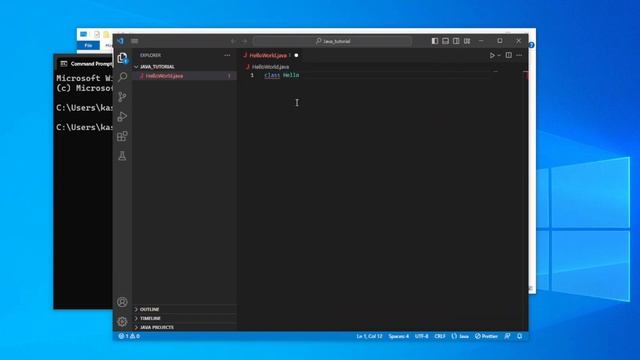Open the Run and Debug view
This screenshot has height=360, width=640.
pos(122,116)
